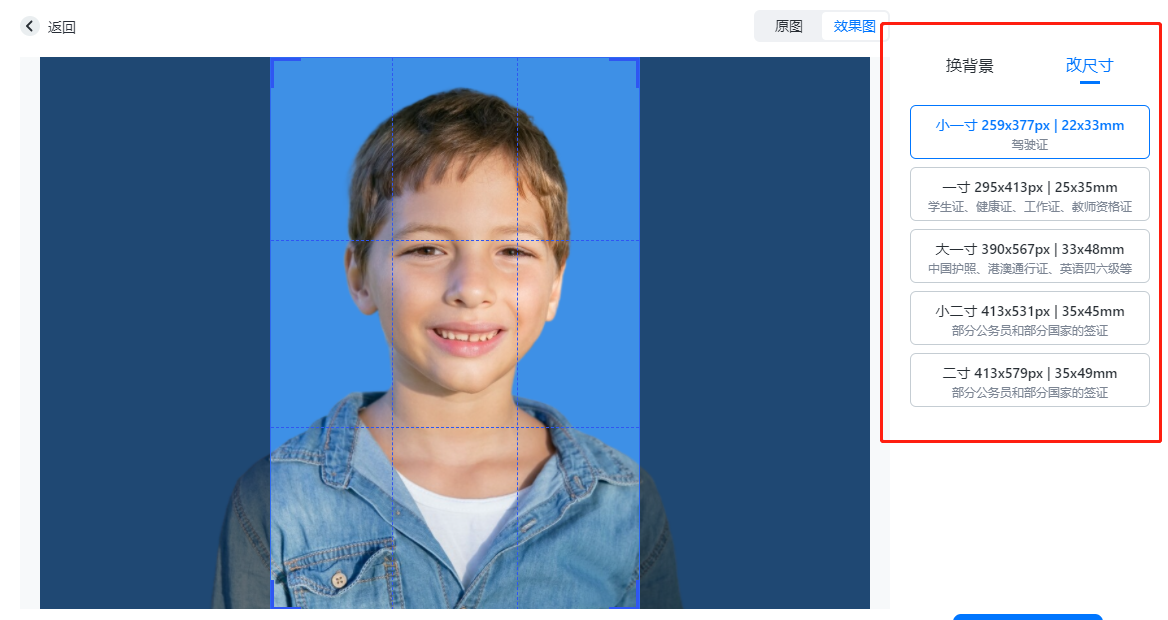Open the 换背景 tab
Image resolution: width=1168 pixels, height=620 pixels.
[969, 66]
